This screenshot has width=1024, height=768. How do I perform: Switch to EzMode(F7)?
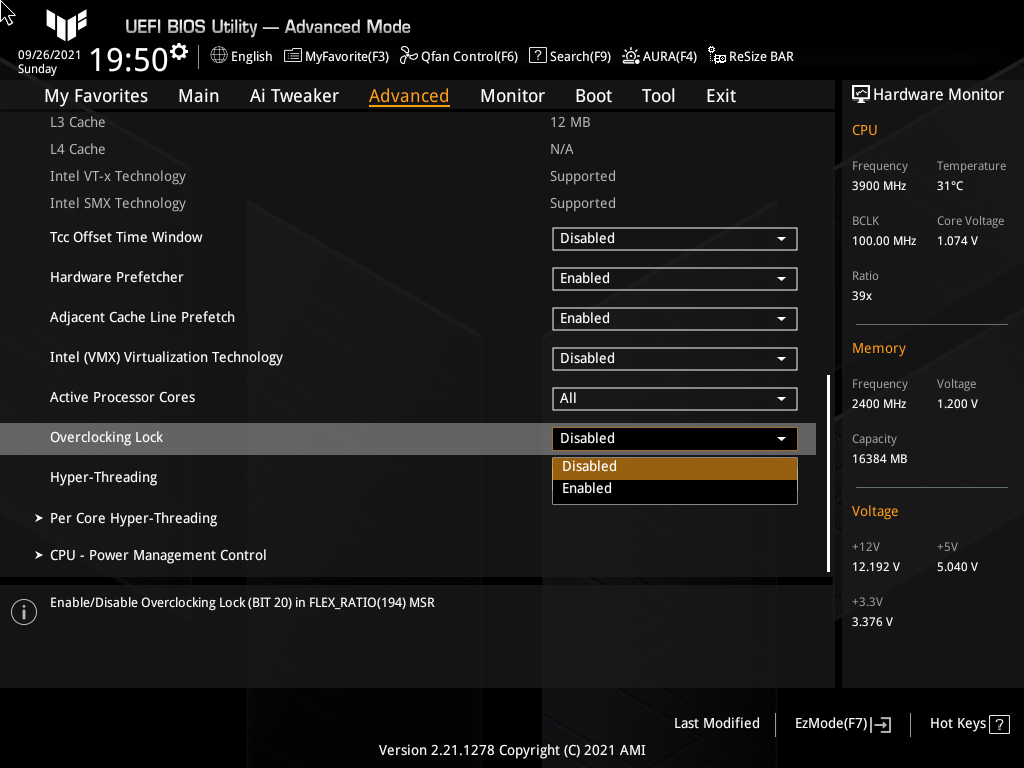pos(841,723)
